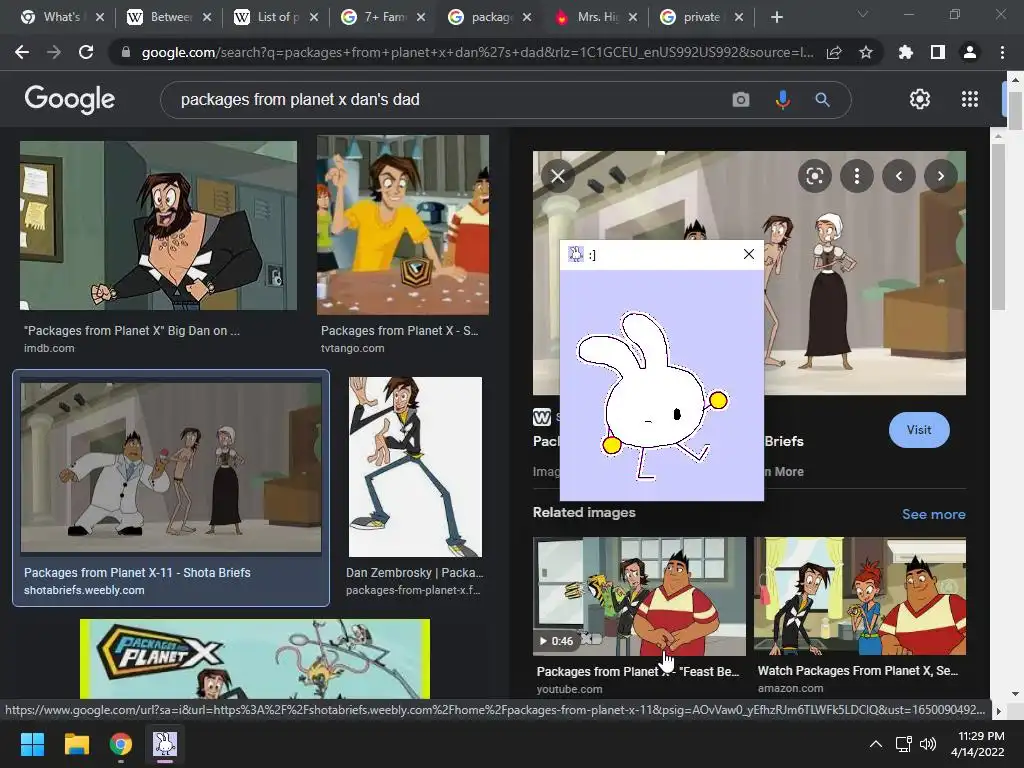This screenshot has width=1024, height=768.
Task: Click the lock icon in the address bar
Action: point(126,52)
